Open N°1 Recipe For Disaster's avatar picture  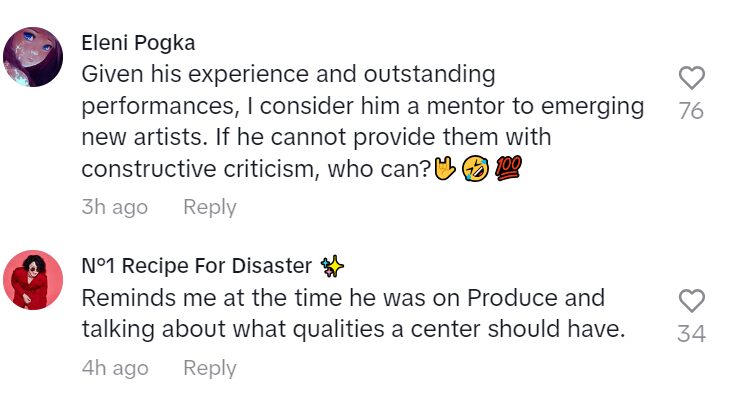[34, 280]
